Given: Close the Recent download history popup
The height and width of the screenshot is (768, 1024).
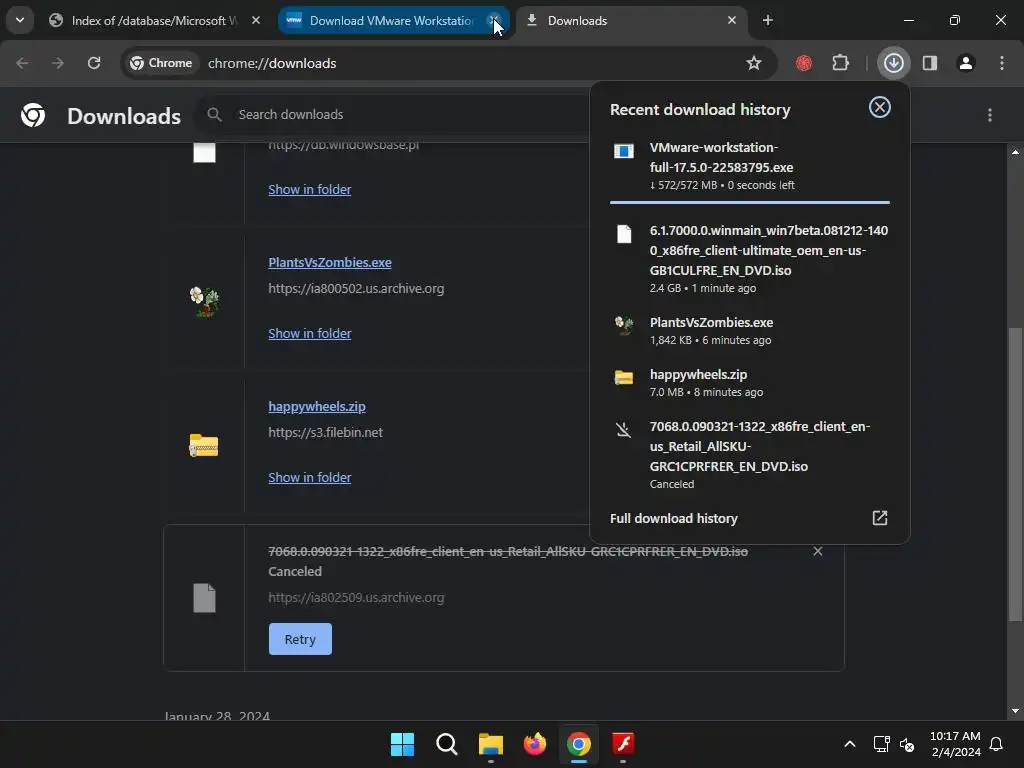Looking at the screenshot, I should (880, 107).
